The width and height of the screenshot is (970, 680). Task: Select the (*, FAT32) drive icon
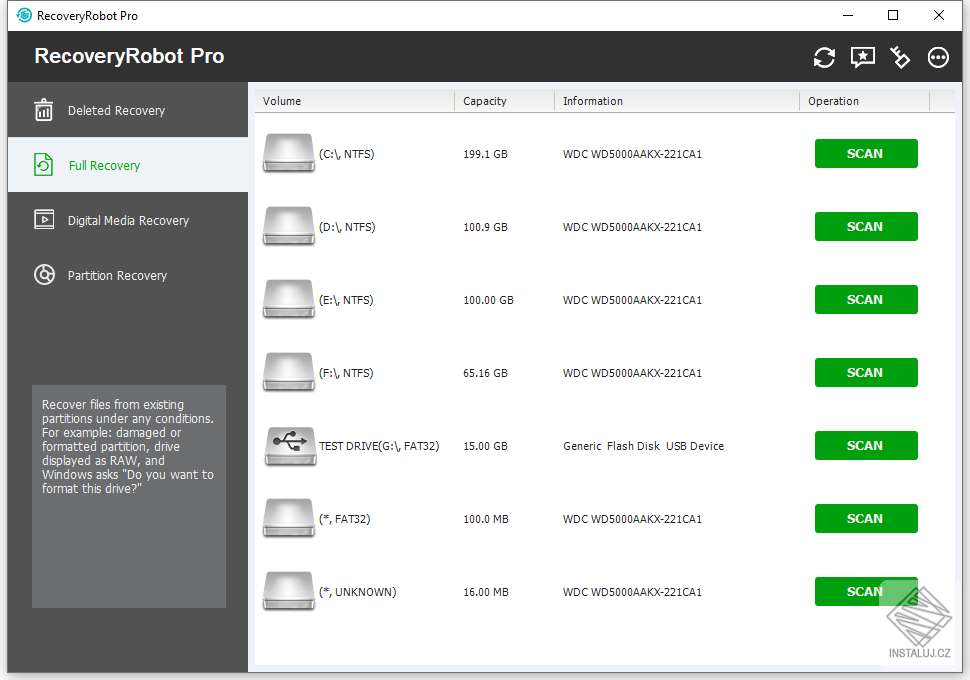pos(289,519)
